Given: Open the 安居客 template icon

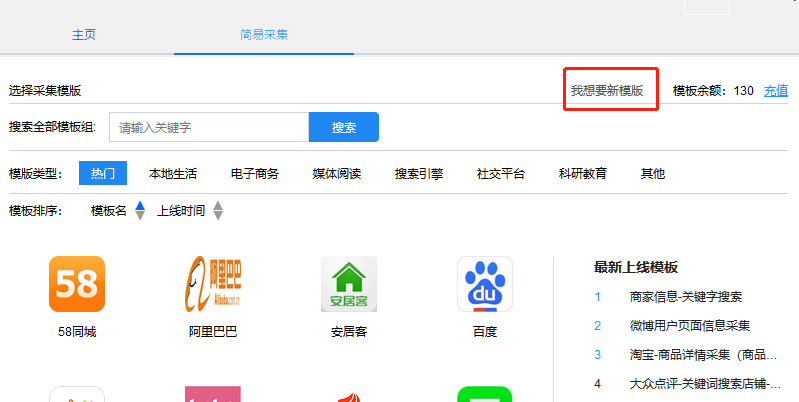Looking at the screenshot, I should [349, 284].
